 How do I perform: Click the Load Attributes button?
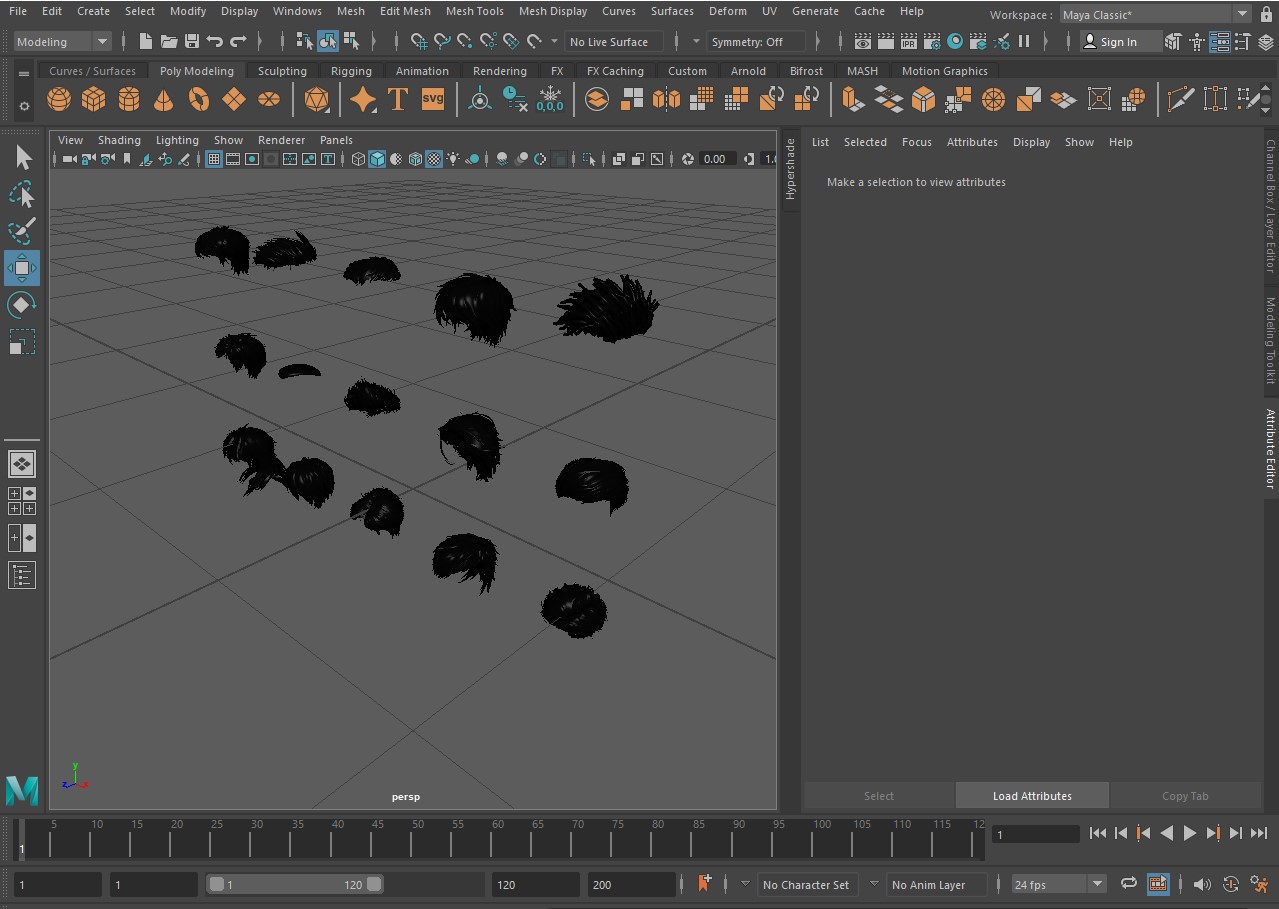pyautogui.click(x=1032, y=796)
